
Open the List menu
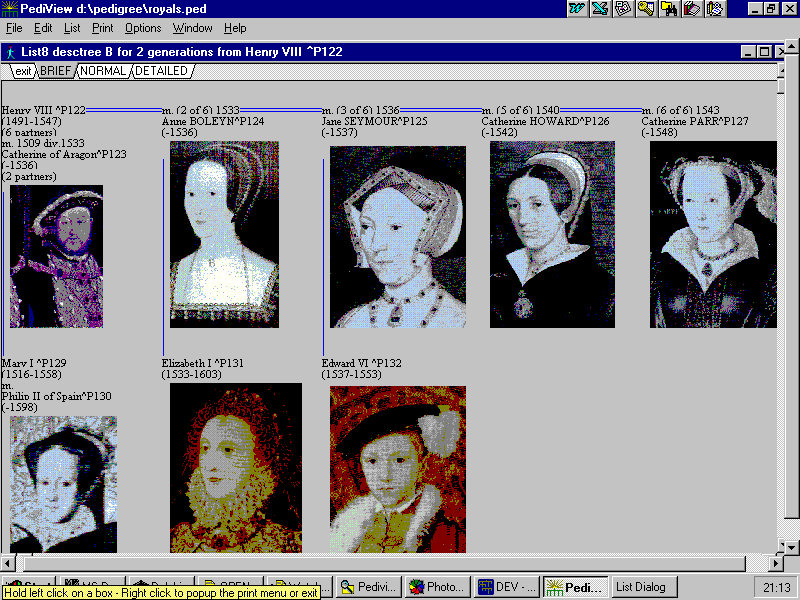72,28
